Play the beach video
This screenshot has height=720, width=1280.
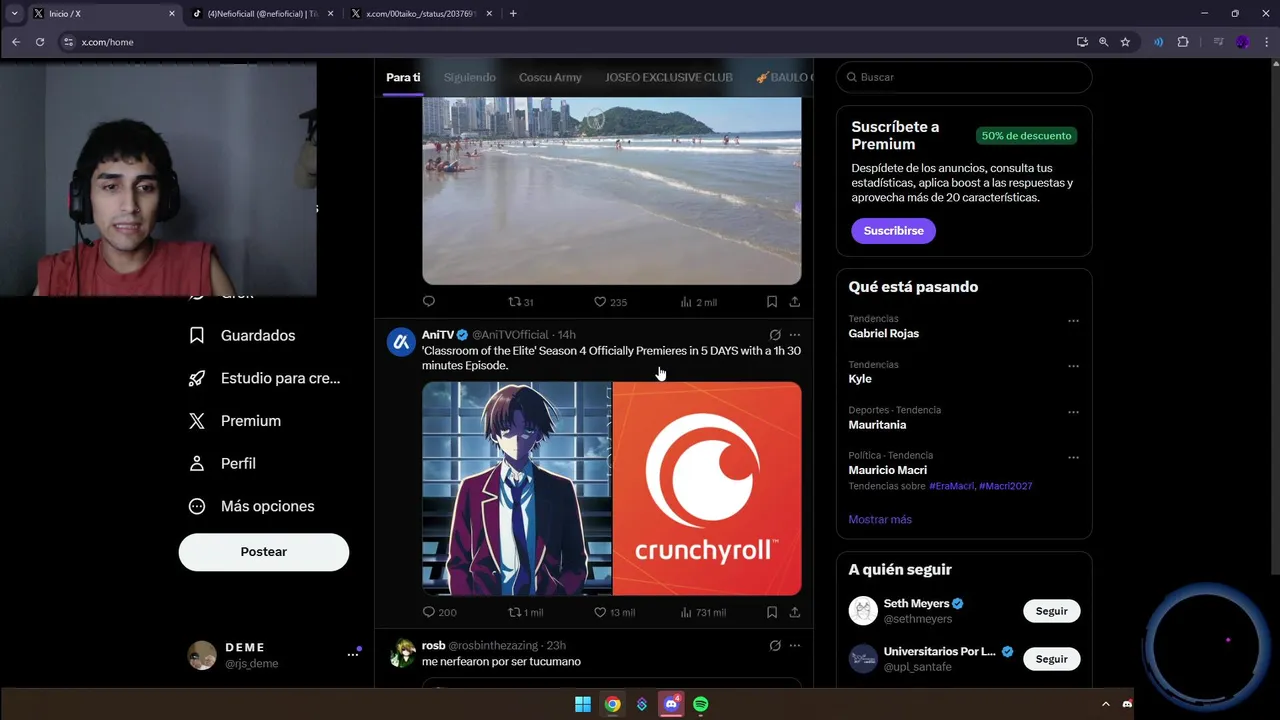pos(611,190)
